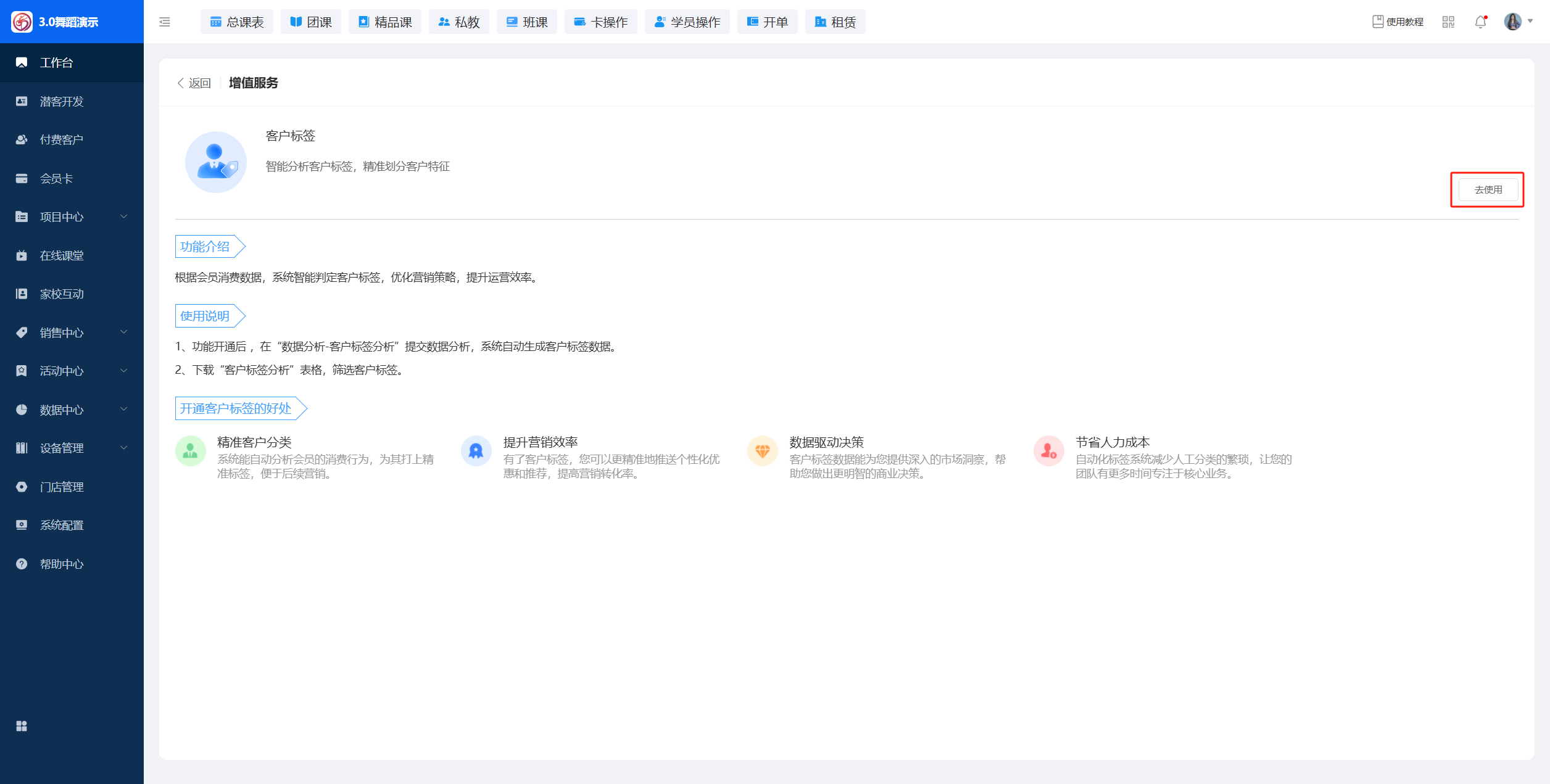Open the 总课表 top toolbar tab
Image resolution: width=1550 pixels, height=784 pixels.
(x=237, y=22)
